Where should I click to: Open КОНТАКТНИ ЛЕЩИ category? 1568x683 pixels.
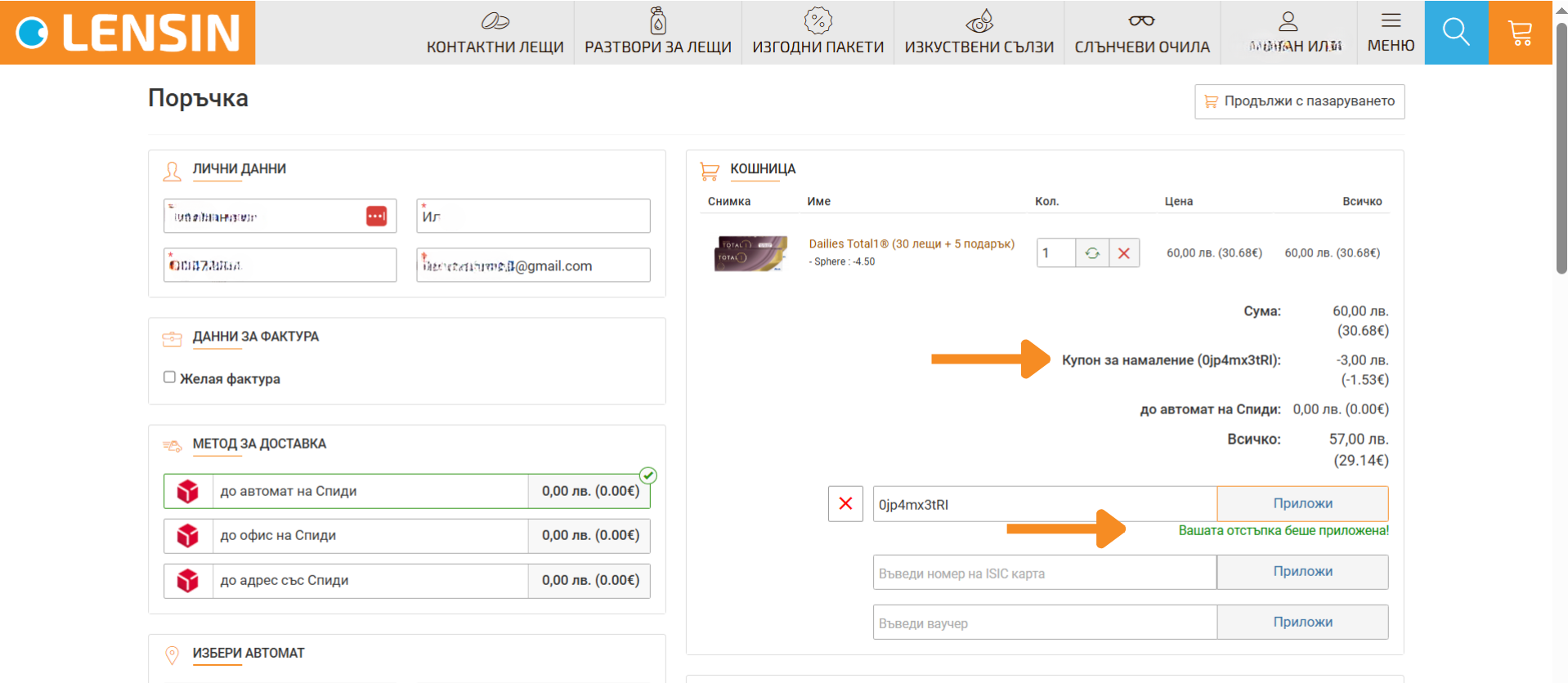coord(495,33)
